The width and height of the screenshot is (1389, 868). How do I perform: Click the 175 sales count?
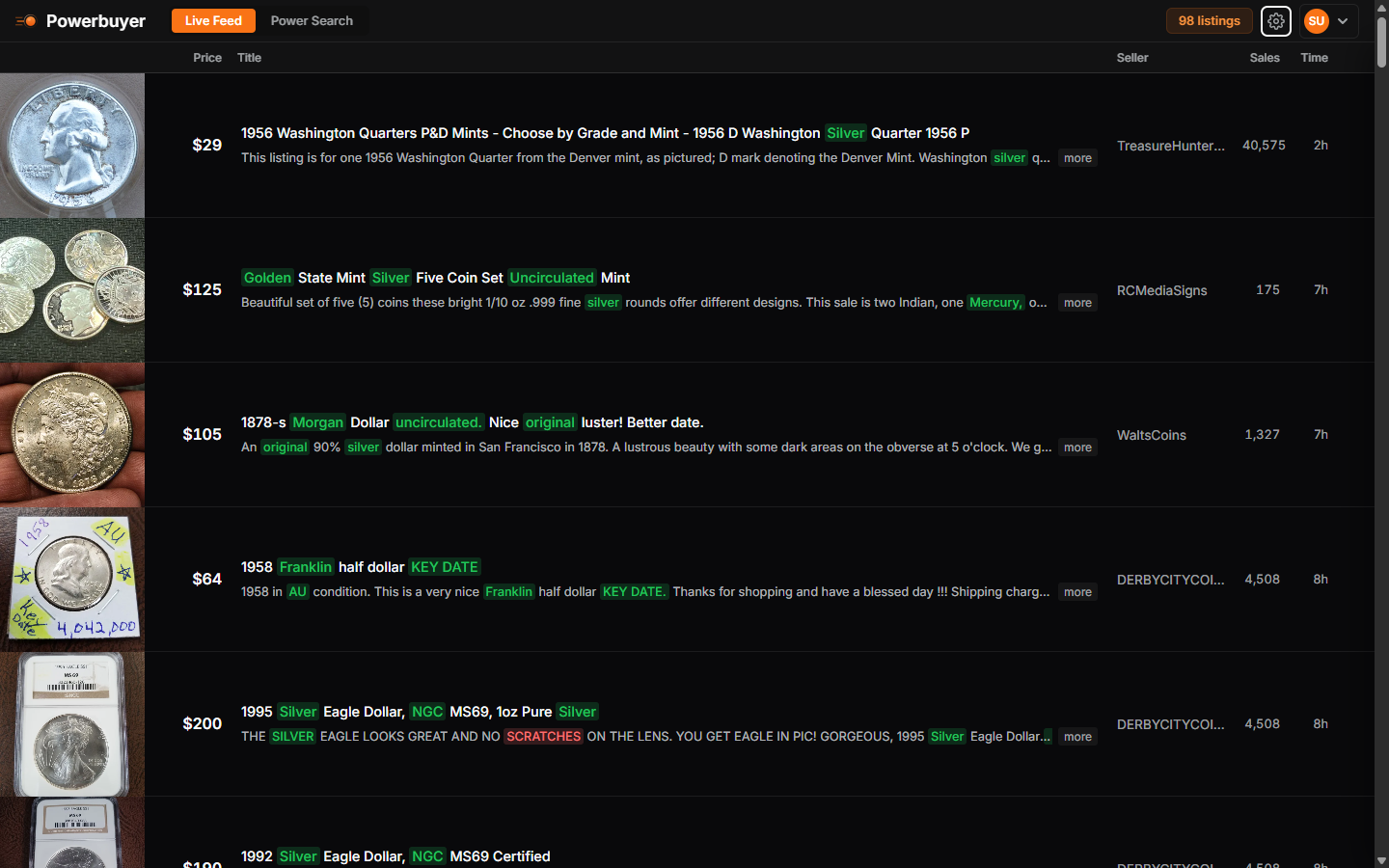[x=1267, y=289]
